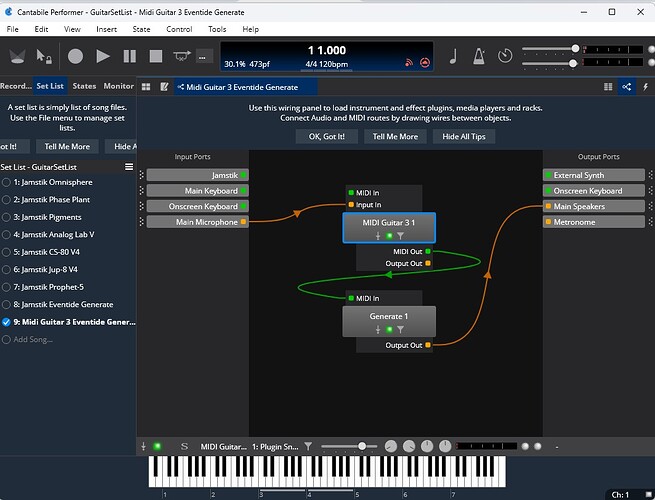Open the Tools menu

pos(217,29)
